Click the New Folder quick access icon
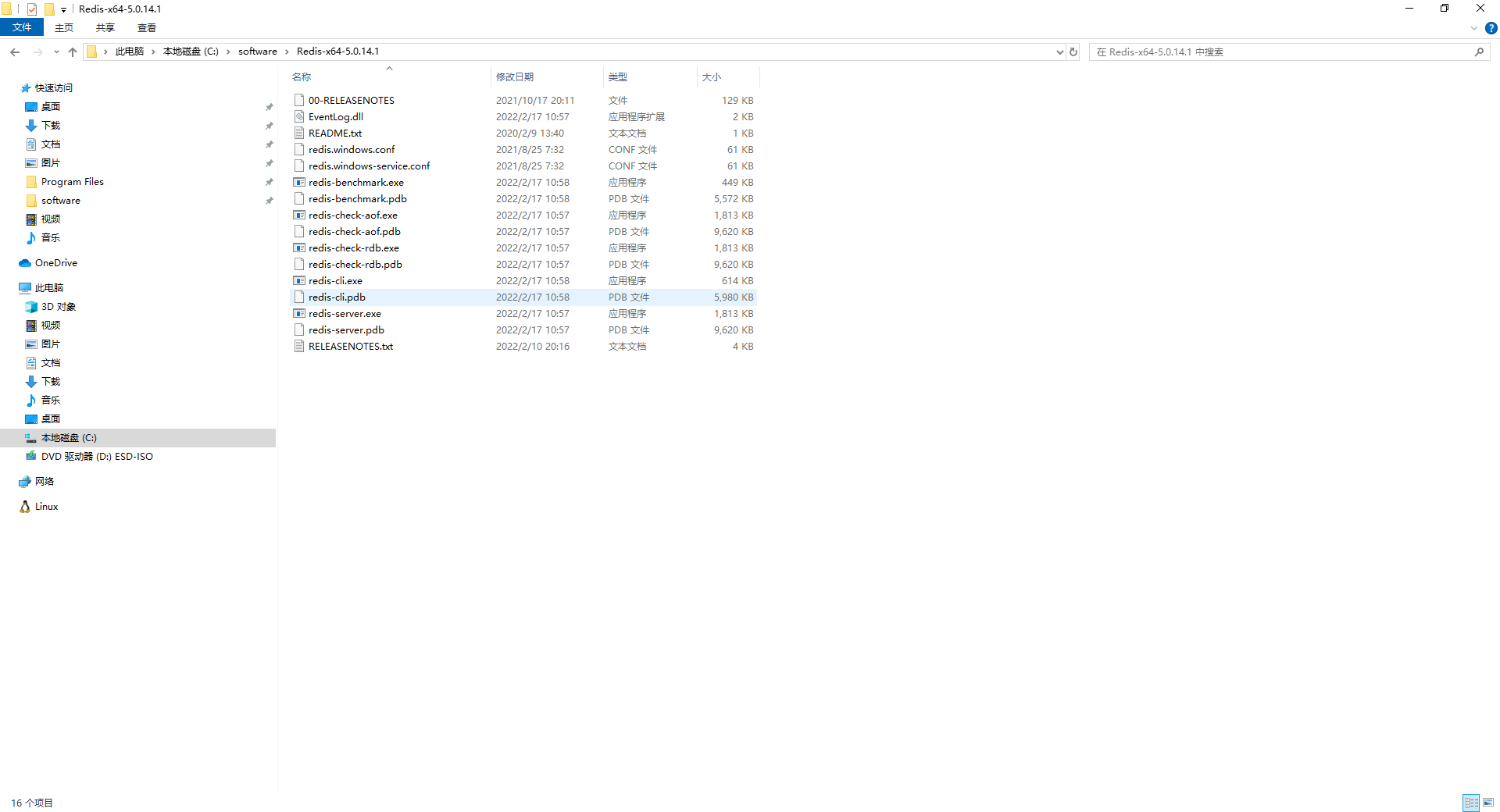Viewport: 1500px width, 812px height. tap(49, 9)
